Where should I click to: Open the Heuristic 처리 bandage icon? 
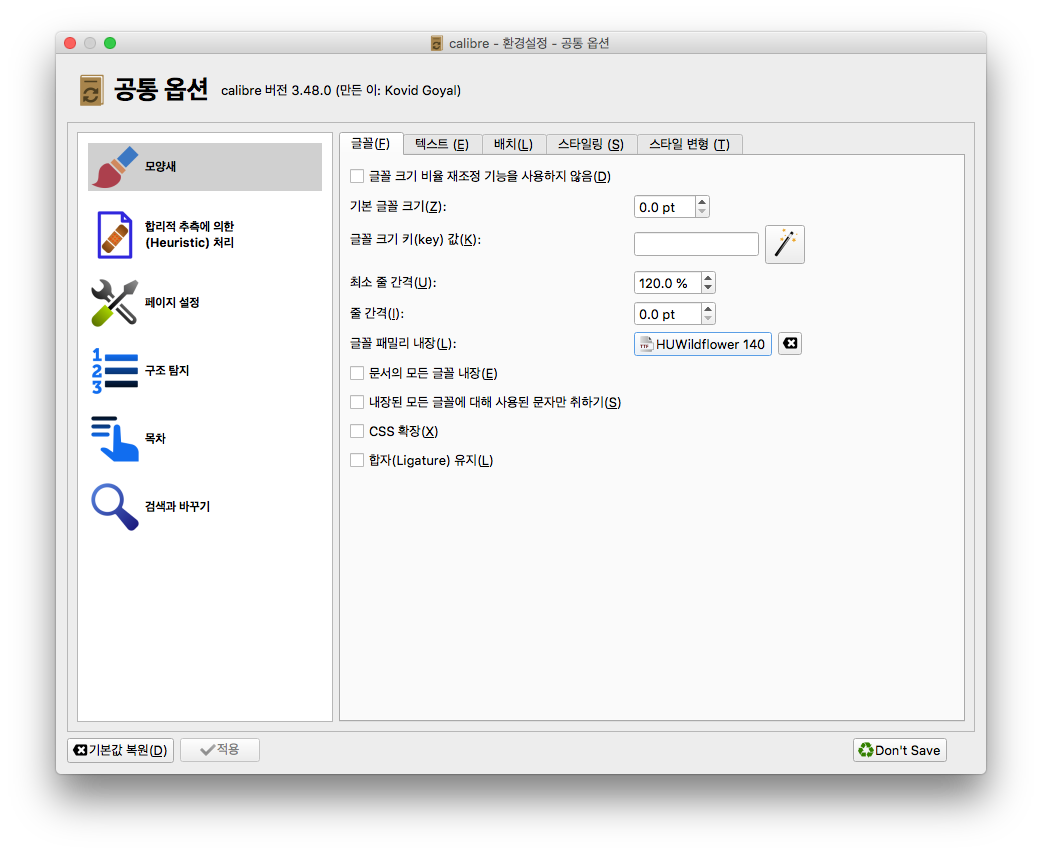click(115, 235)
